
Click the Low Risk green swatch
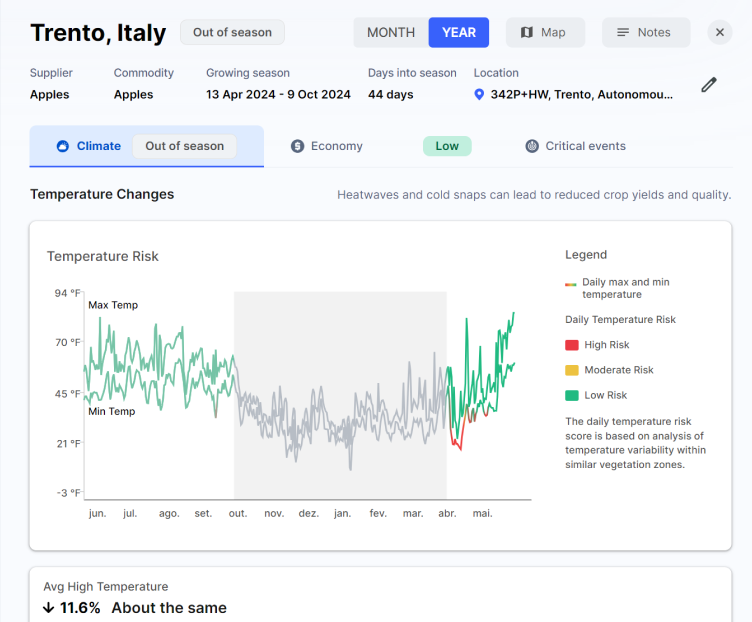tap(572, 396)
